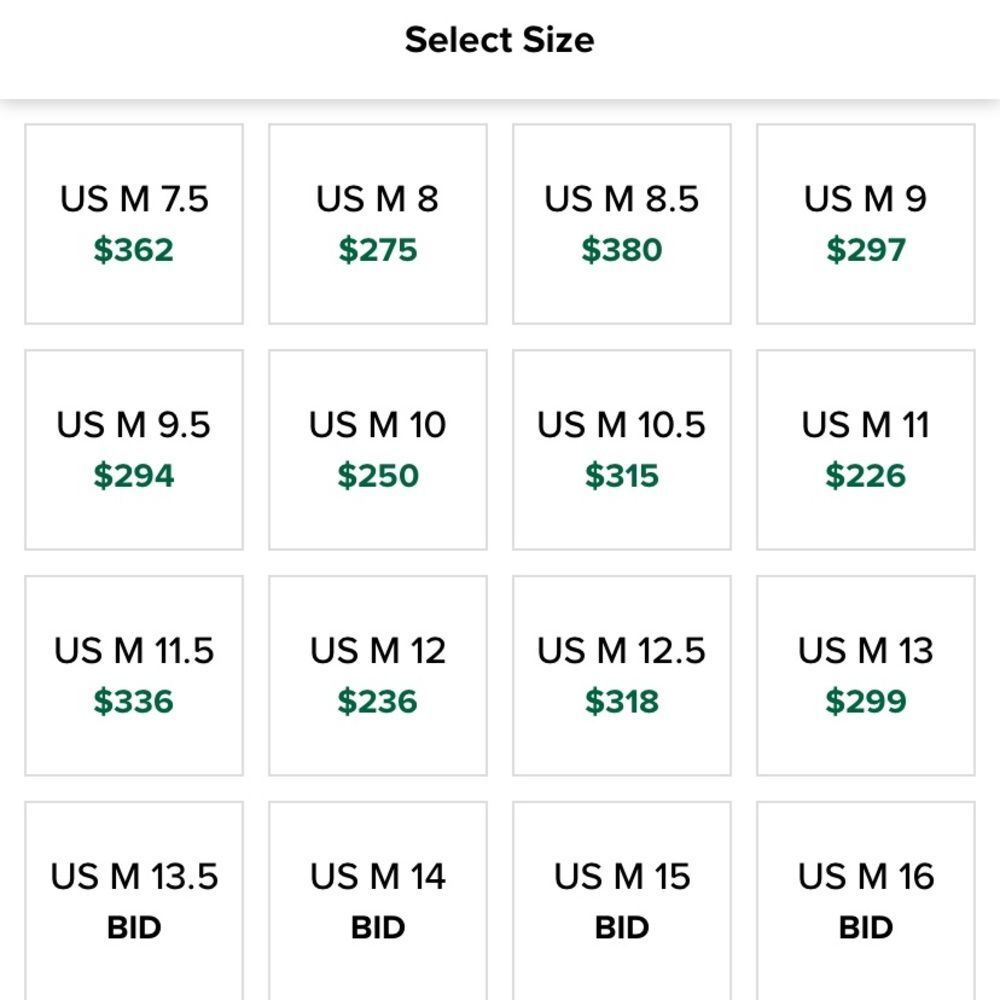Select US M 11.5 priced $336

[134, 676]
